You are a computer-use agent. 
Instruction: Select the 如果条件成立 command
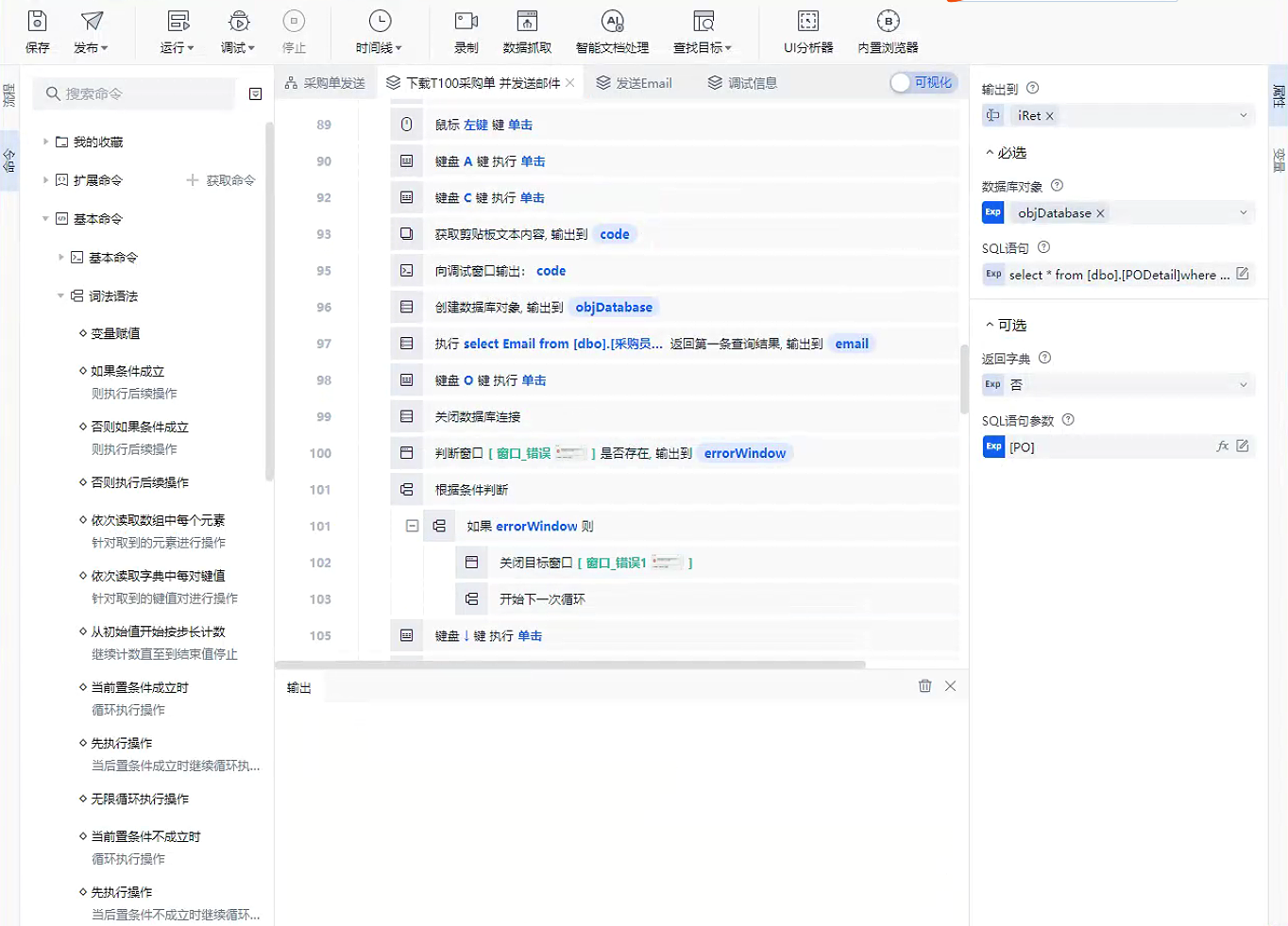[127, 371]
